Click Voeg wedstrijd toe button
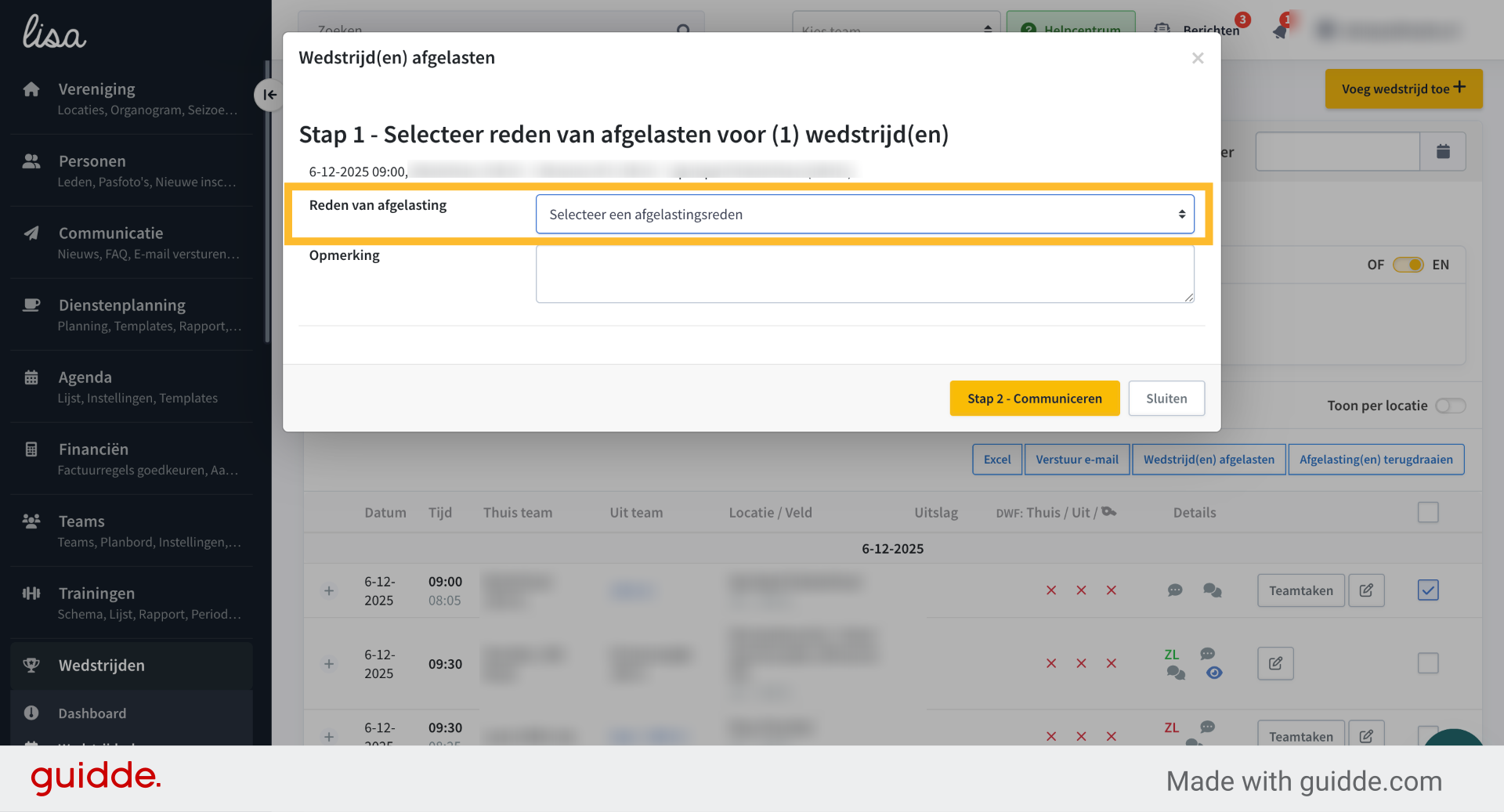This screenshot has height=812, width=1504. 1403,88
